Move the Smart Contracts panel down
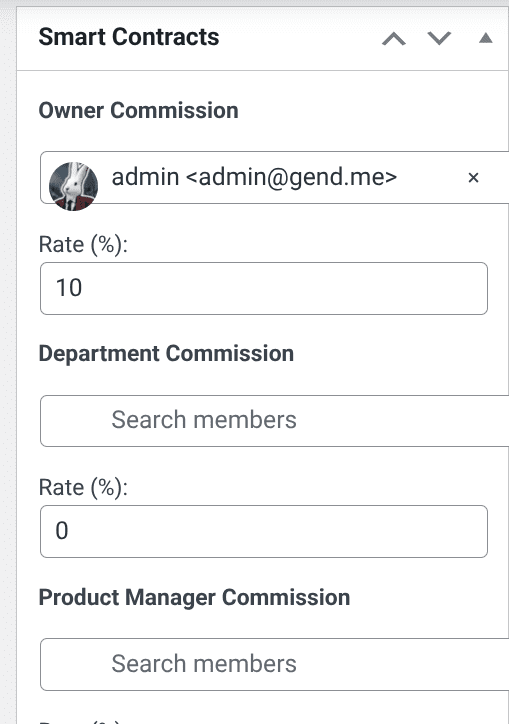Image resolution: width=509 pixels, height=724 pixels. (x=439, y=39)
